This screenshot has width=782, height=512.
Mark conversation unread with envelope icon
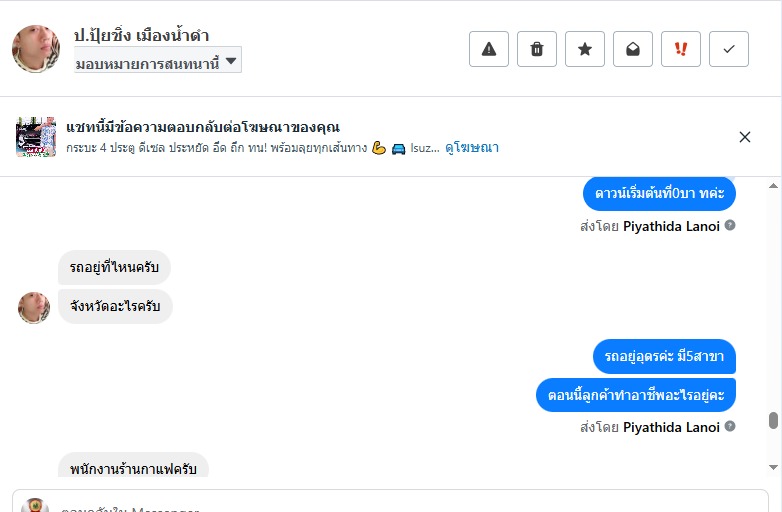(x=633, y=49)
